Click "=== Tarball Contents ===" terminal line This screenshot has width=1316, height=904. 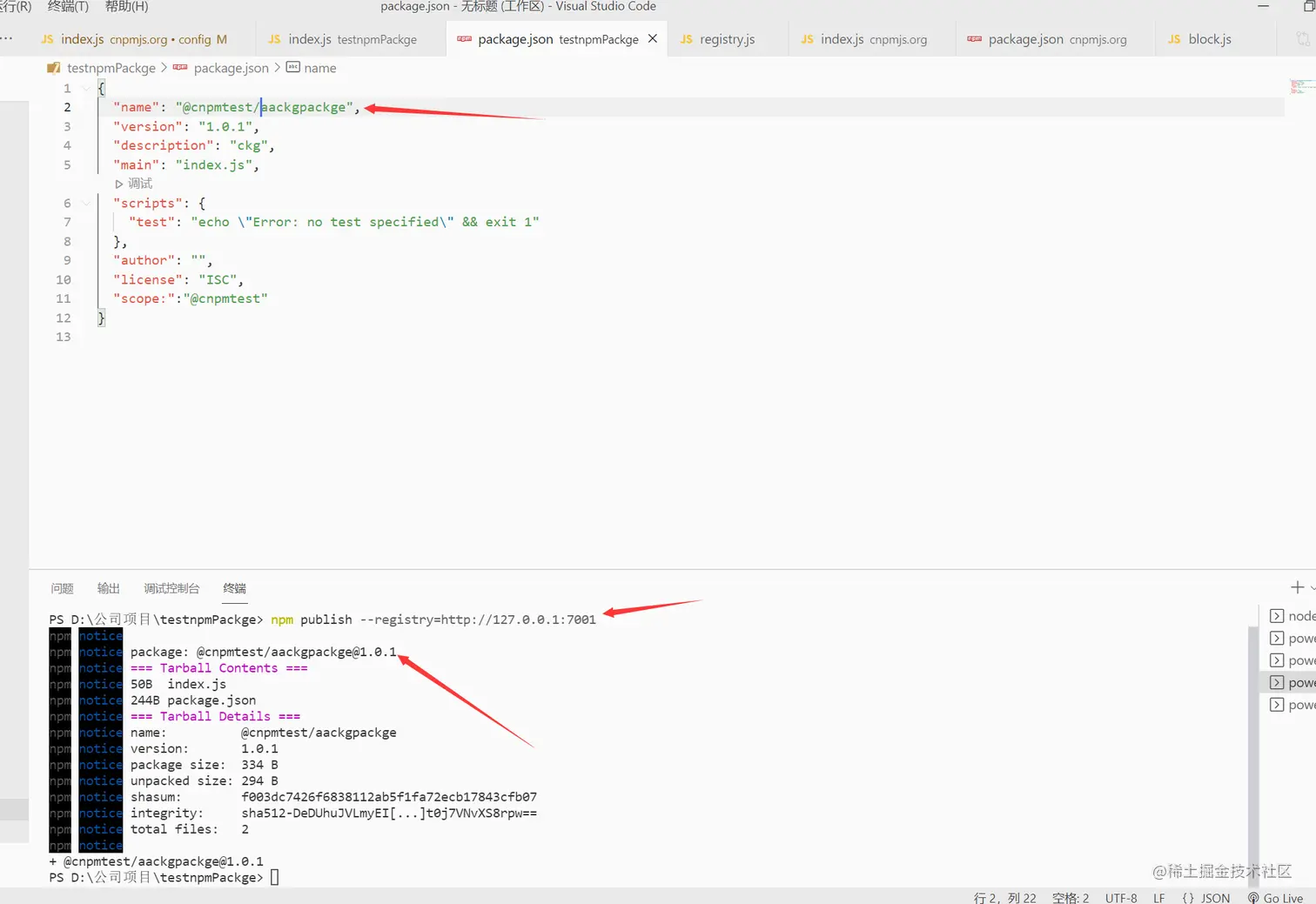coord(218,668)
